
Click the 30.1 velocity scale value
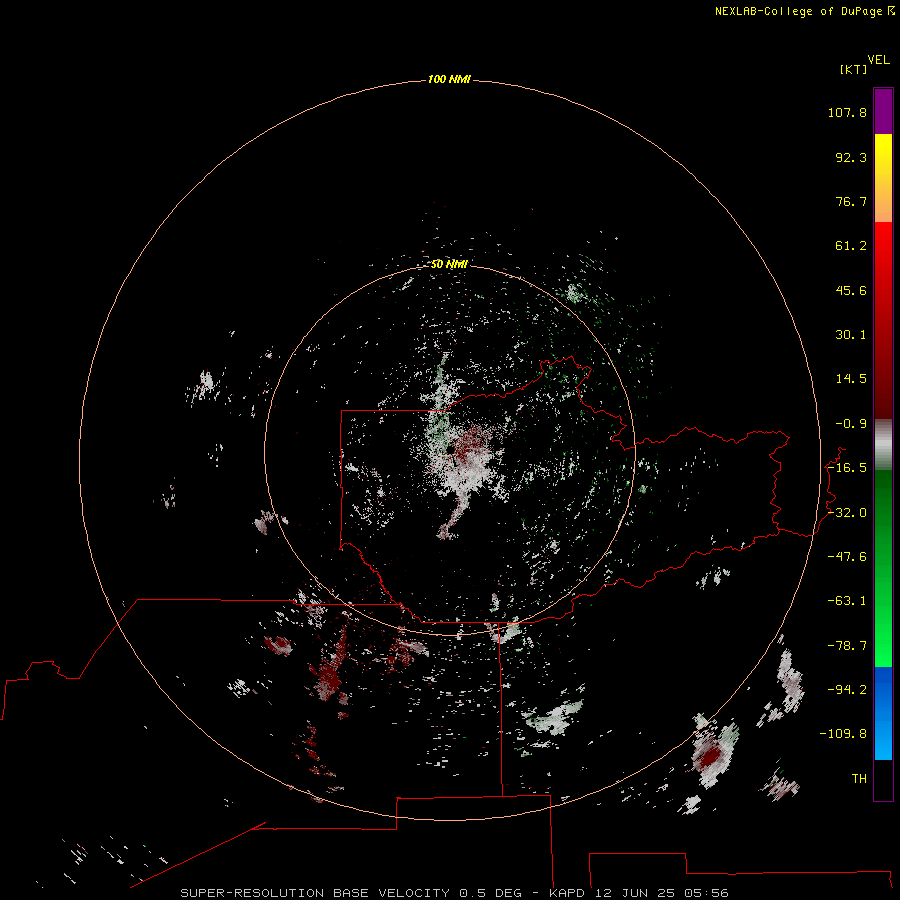tap(851, 335)
